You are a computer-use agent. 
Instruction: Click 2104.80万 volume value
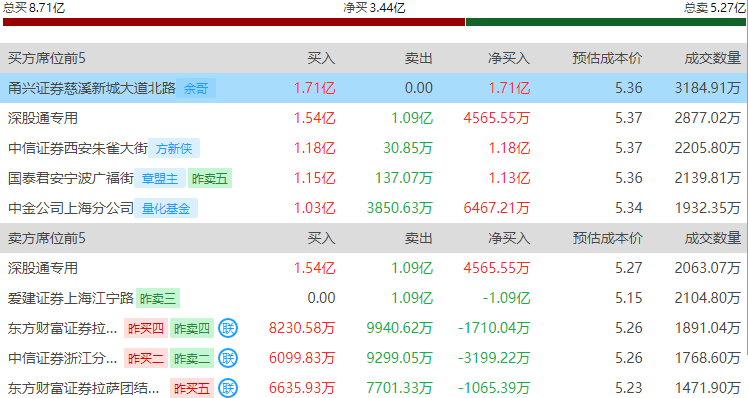tap(707, 299)
